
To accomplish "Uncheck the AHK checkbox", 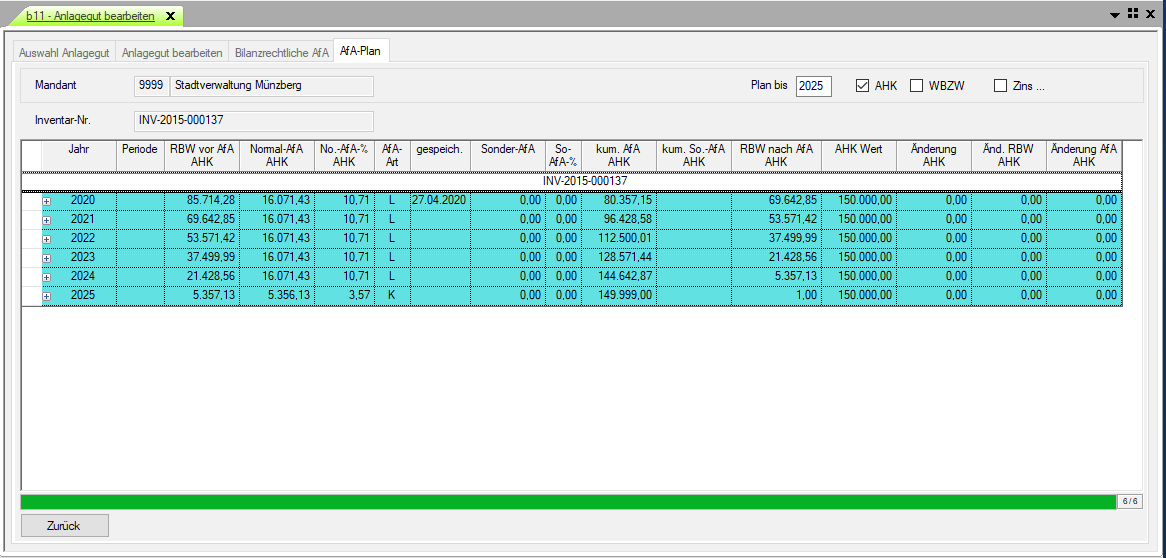I will pos(862,86).
